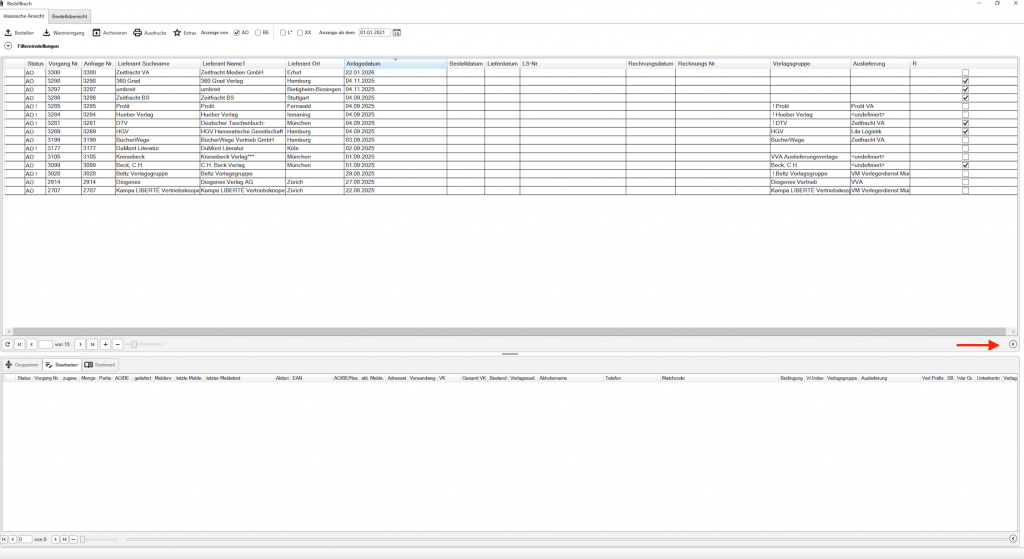Screen dimensions: 1024x559
Task: Open Sortiment in the lower panel
Action: pyautogui.click(x=89, y=365)
